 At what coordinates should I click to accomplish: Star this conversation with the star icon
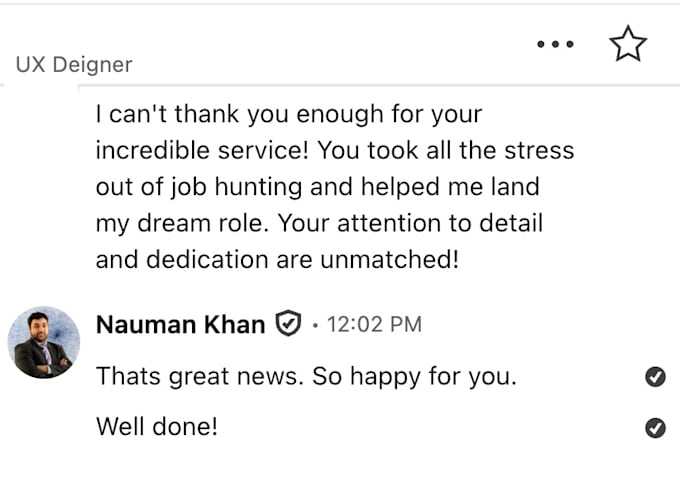(x=628, y=44)
